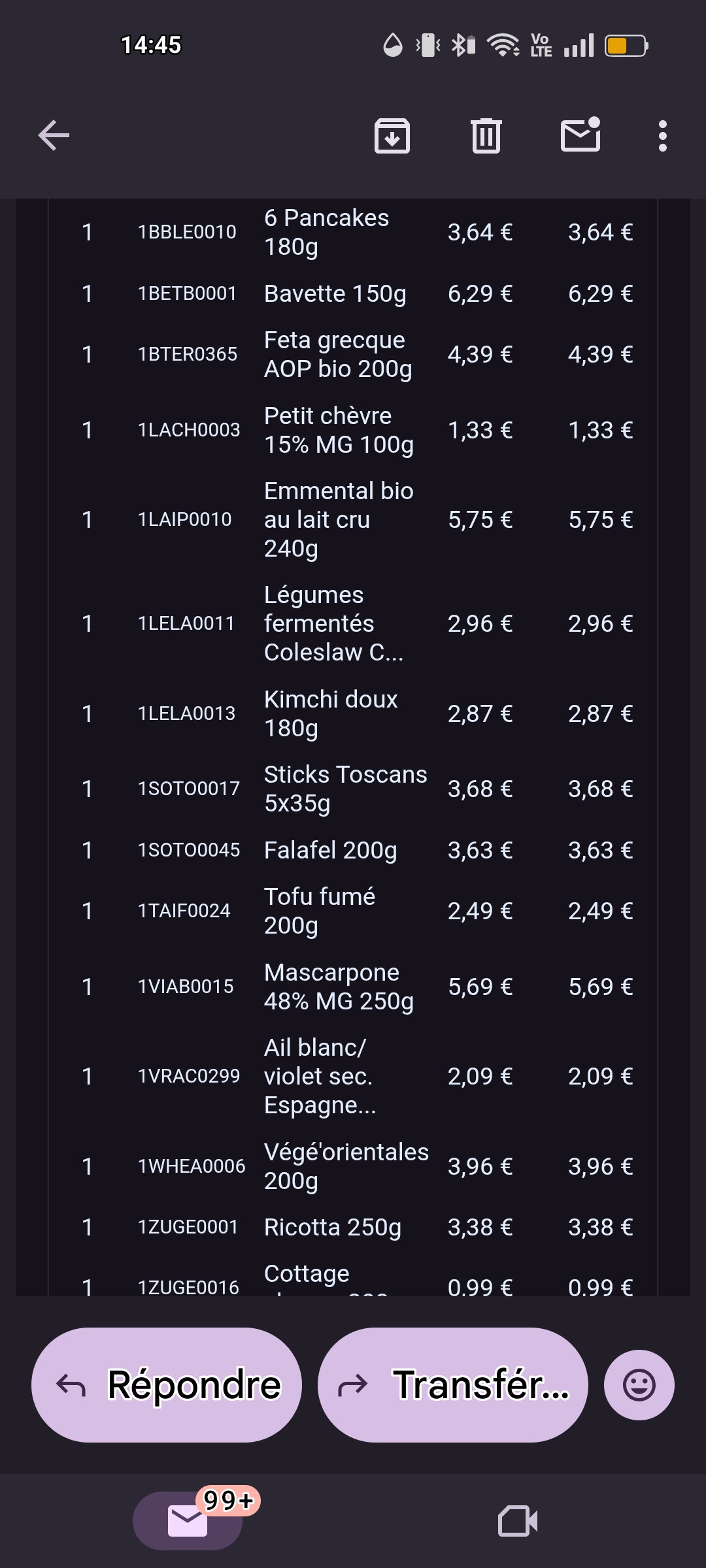Tap the battery icon in status bar
Screen dimensions: 706x1568
coord(626,46)
